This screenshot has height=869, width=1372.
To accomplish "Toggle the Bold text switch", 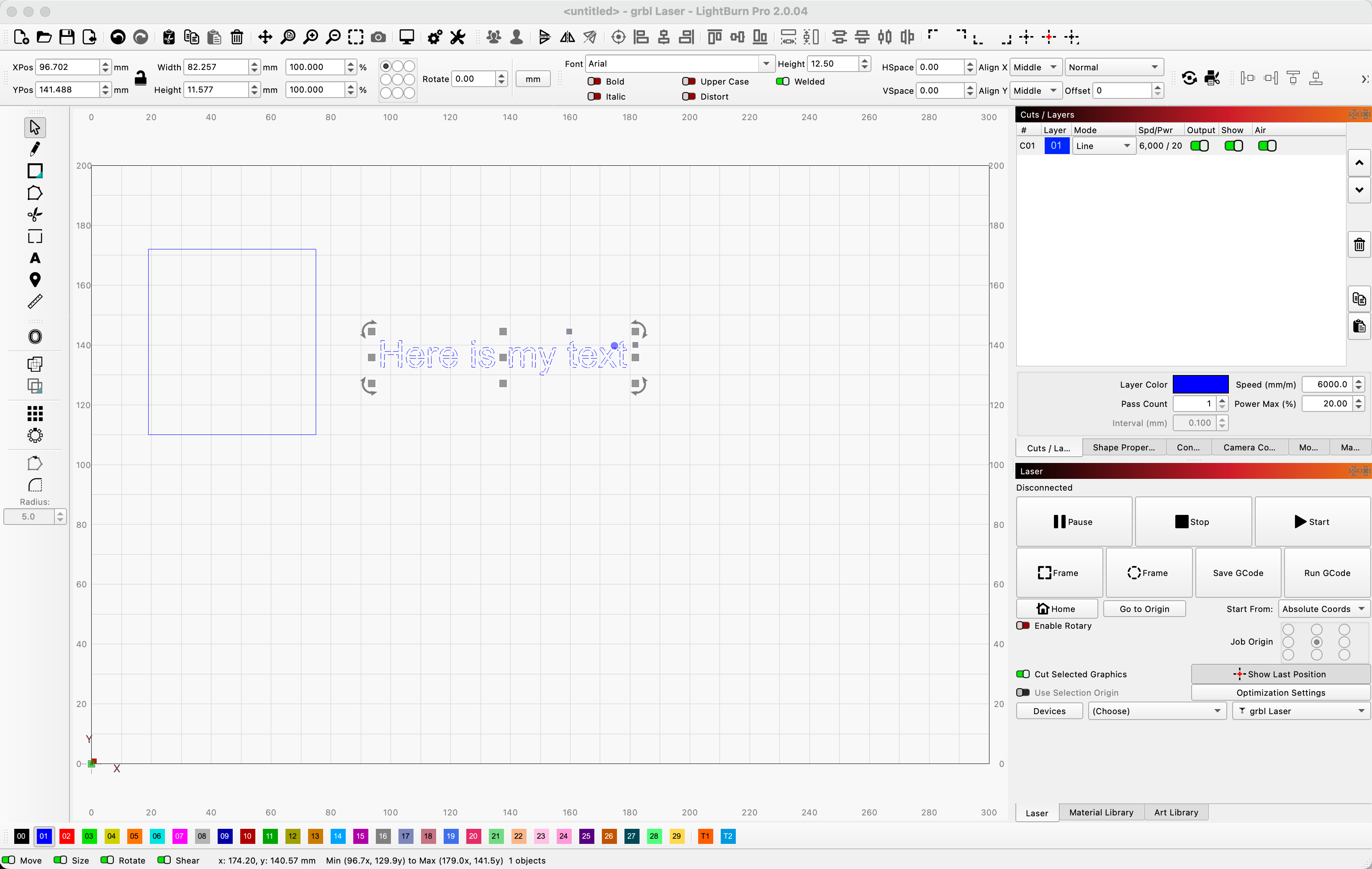I will [594, 82].
